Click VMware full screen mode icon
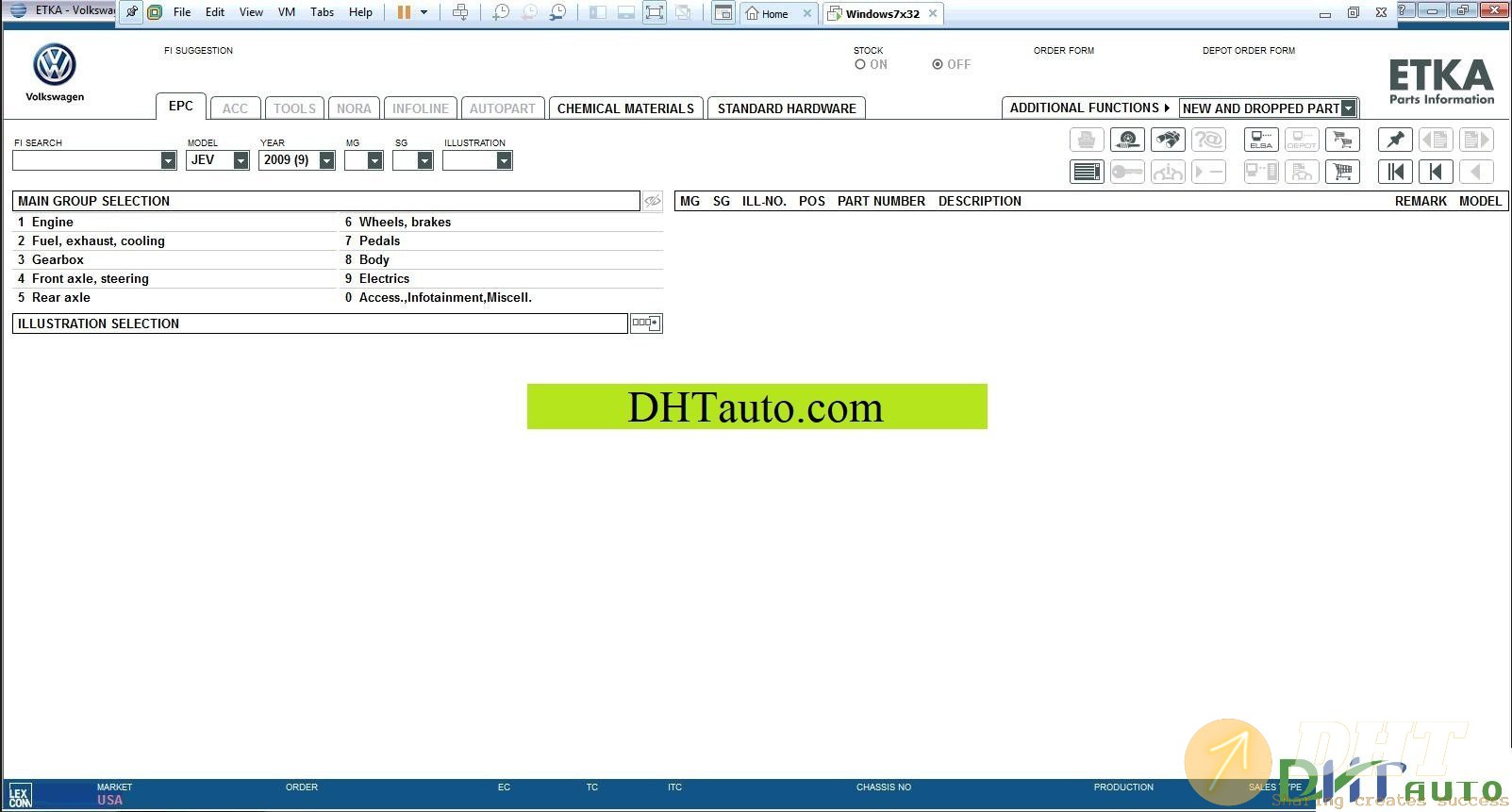 pyautogui.click(x=654, y=12)
